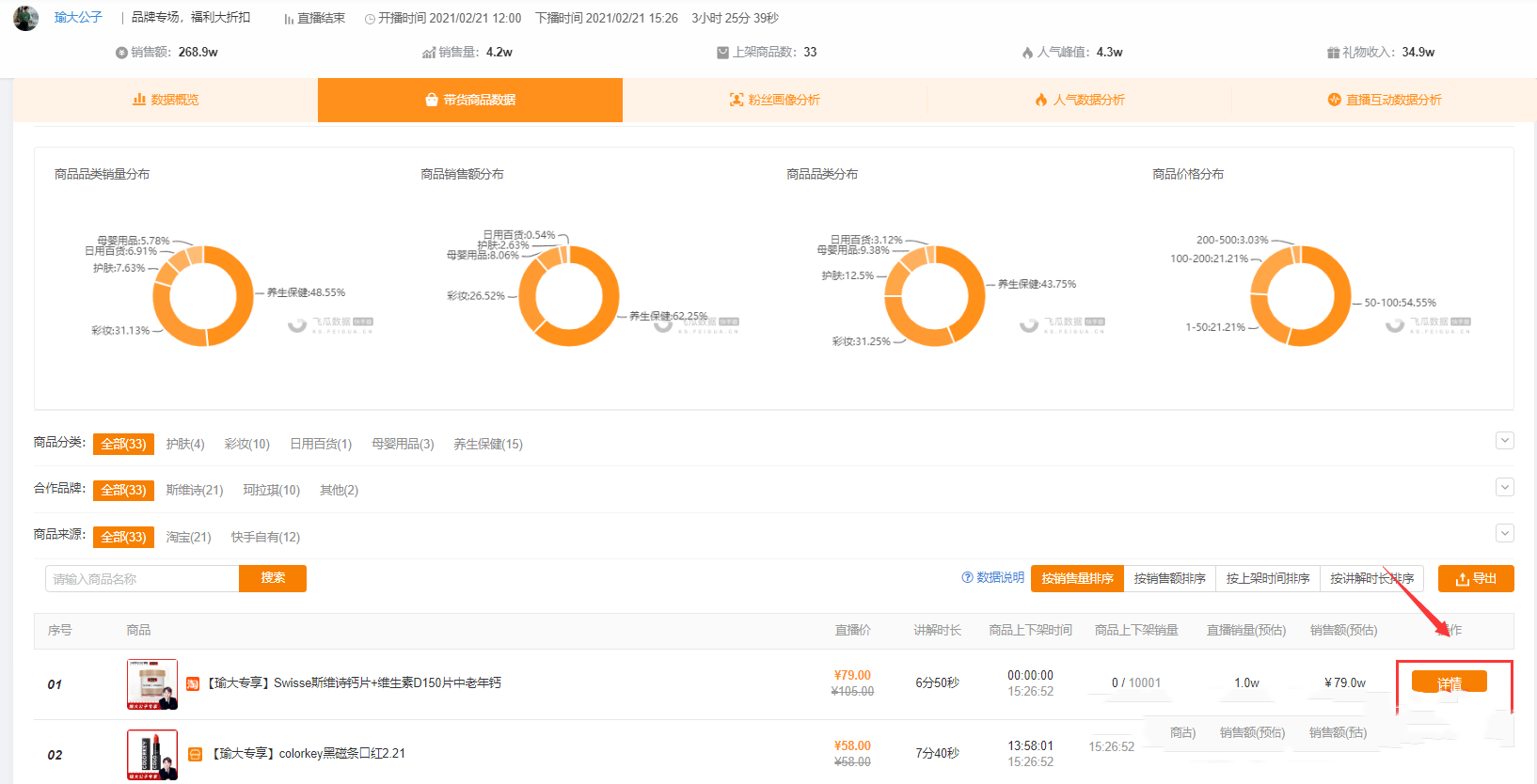Click the chart icon beside 销售量

(x=429, y=53)
